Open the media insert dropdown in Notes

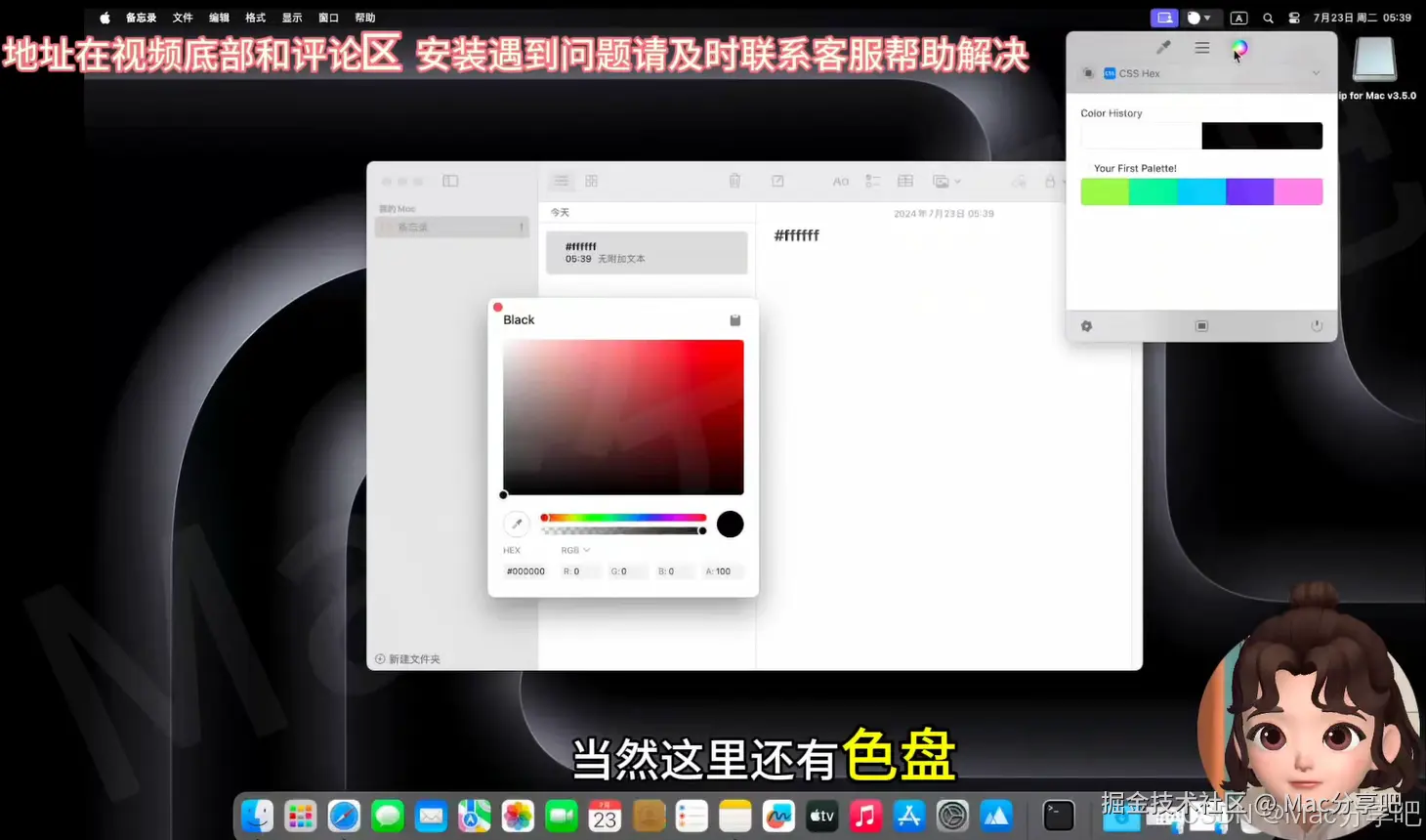944,181
